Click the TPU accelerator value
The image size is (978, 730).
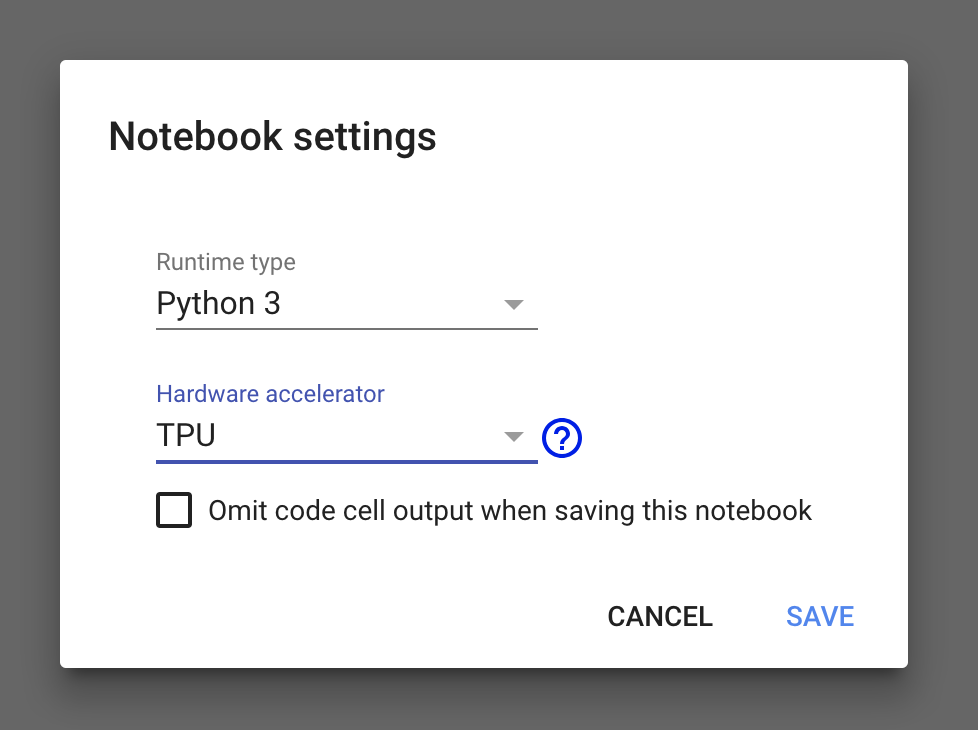[x=187, y=436]
